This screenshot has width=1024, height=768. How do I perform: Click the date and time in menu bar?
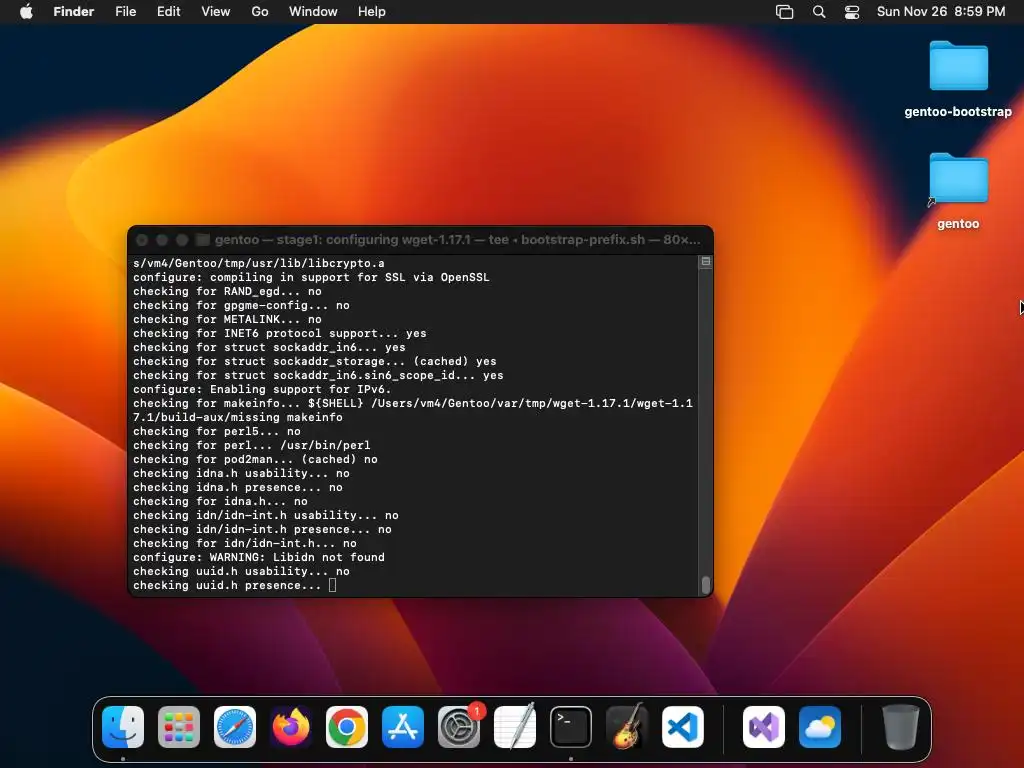click(x=941, y=12)
